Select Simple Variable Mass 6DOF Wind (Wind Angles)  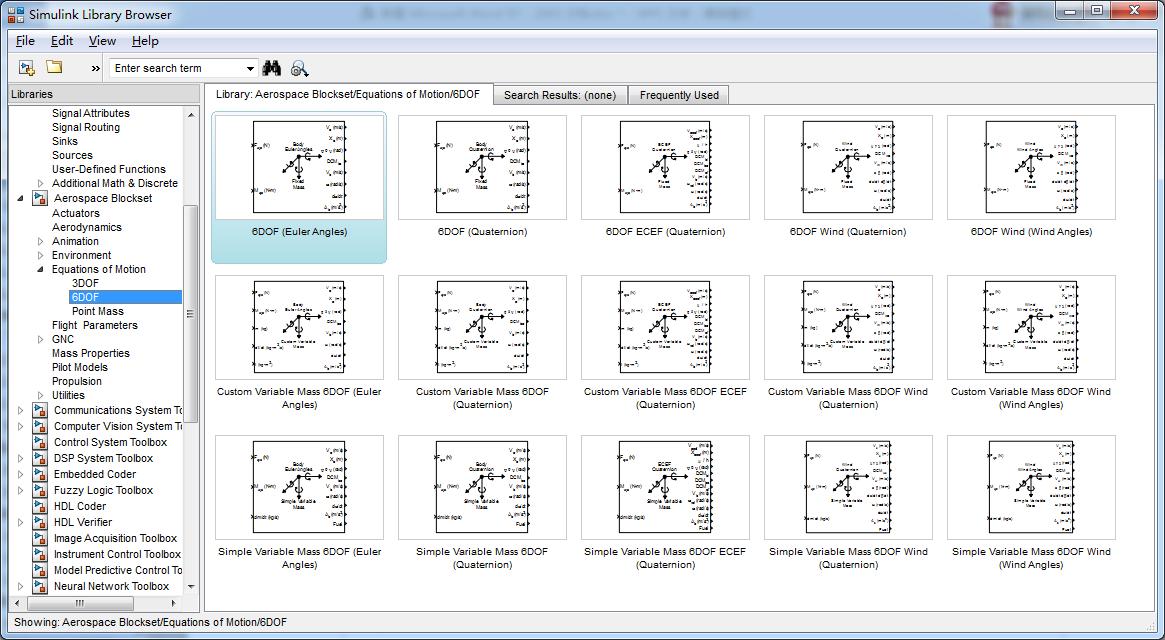1031,503
